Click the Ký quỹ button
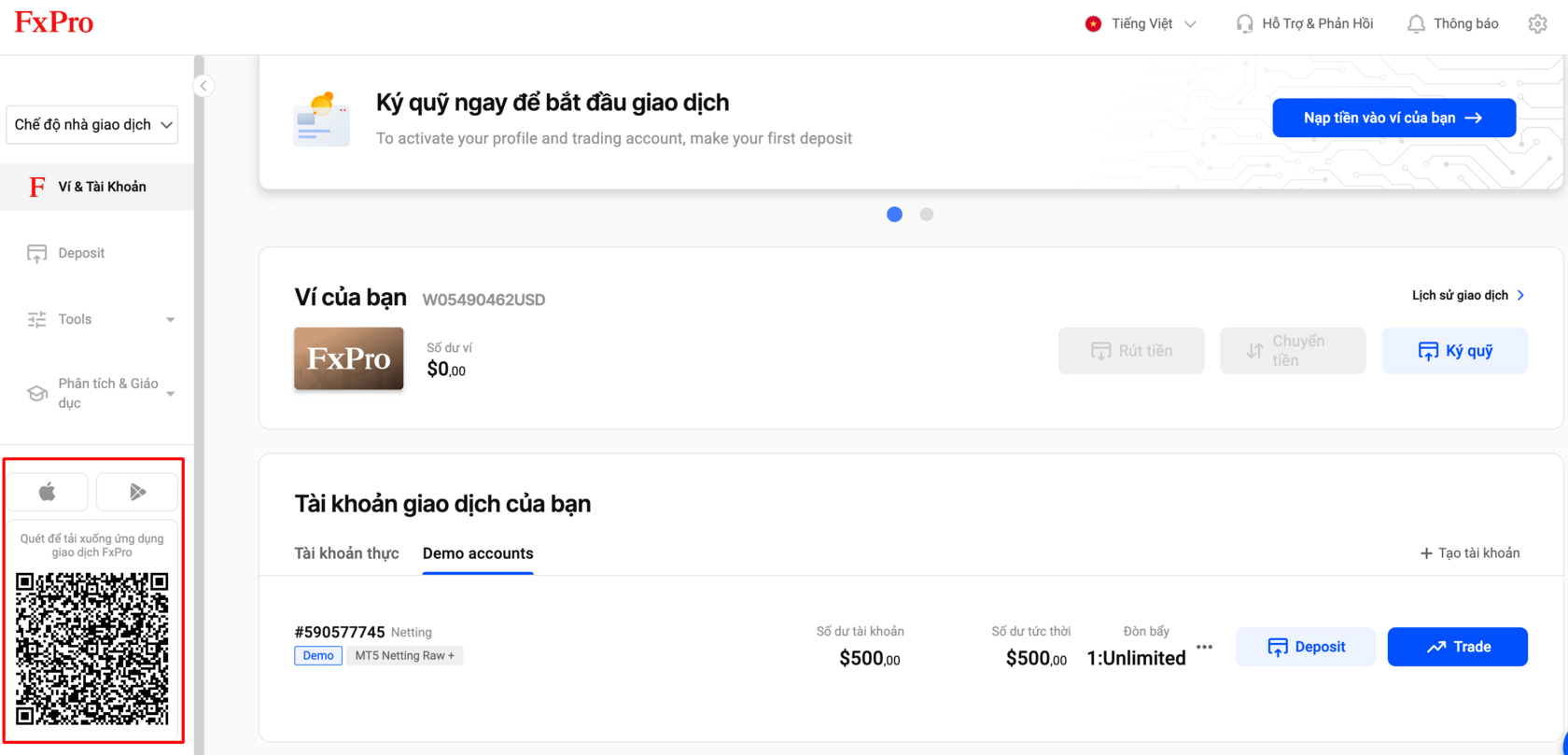Viewport: 1568px width, 755px height. click(x=1454, y=351)
